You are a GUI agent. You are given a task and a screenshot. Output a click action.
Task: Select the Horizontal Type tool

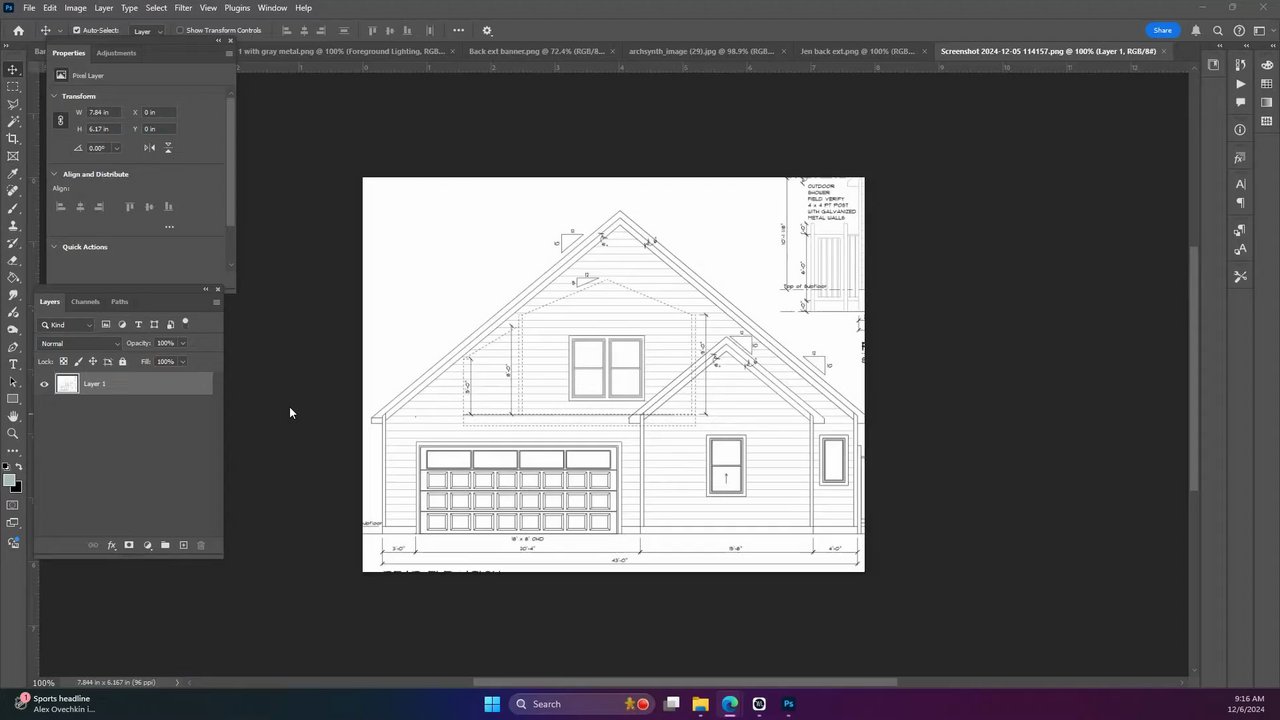click(13, 364)
